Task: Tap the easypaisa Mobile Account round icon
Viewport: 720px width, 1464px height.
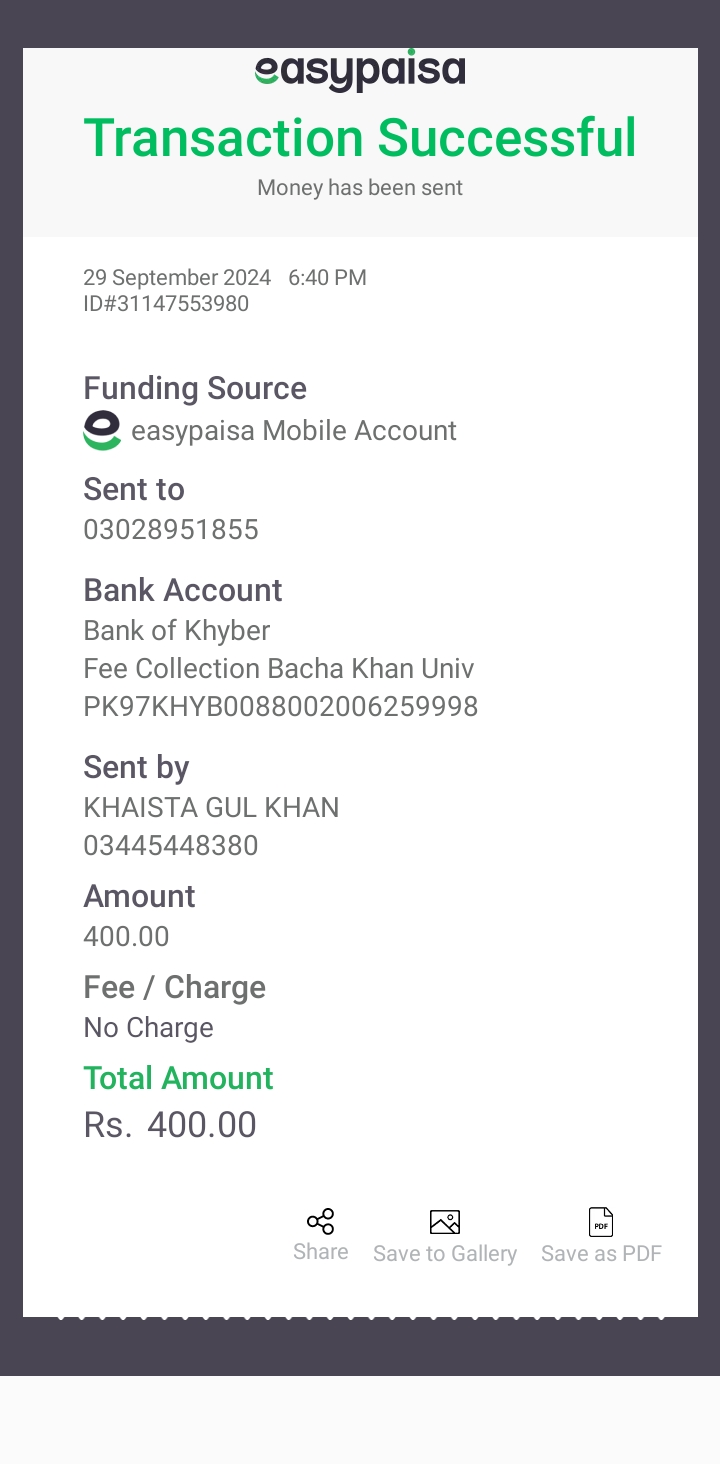Action: (102, 430)
